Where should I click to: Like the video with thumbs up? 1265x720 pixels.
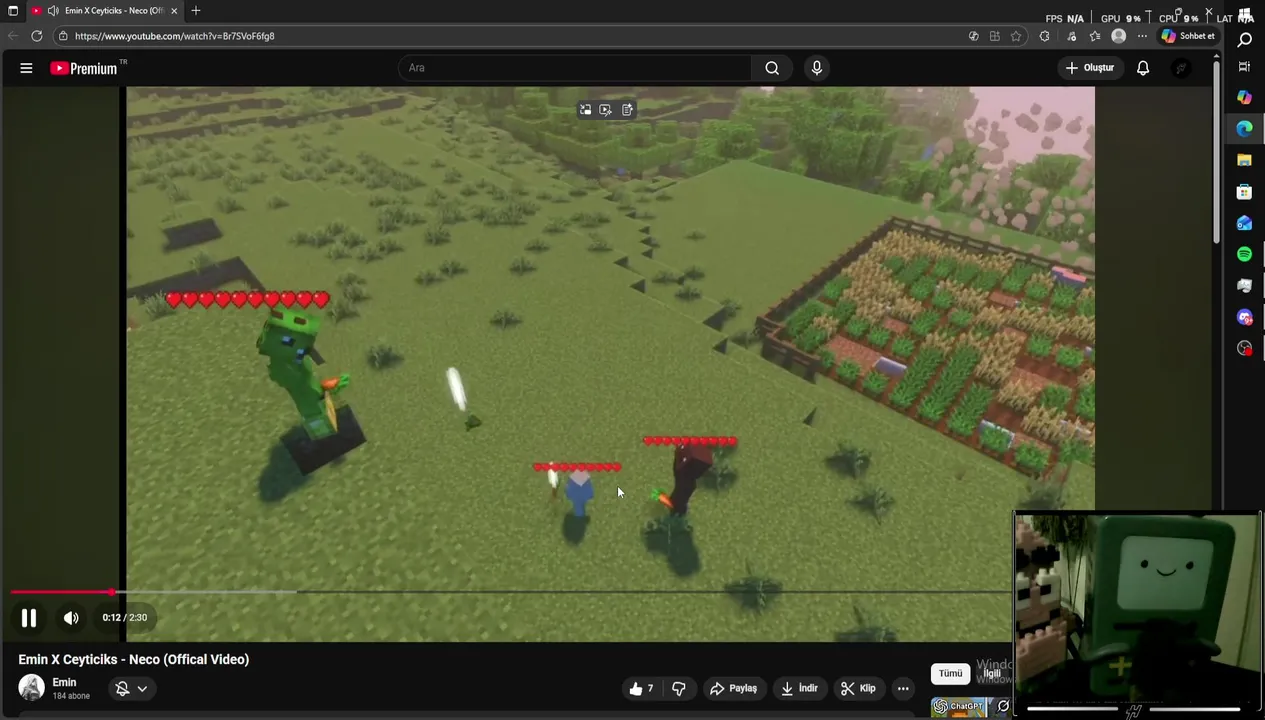(641, 688)
